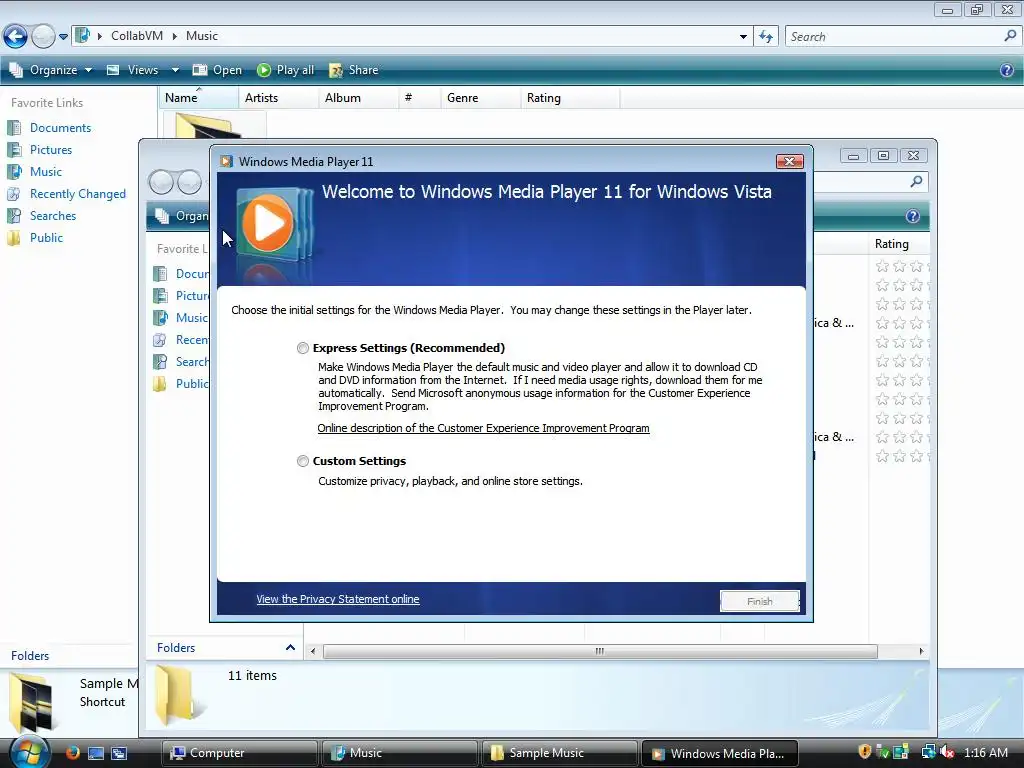Click the Refresh button beside the address bar
1024x768 pixels.
pos(766,37)
